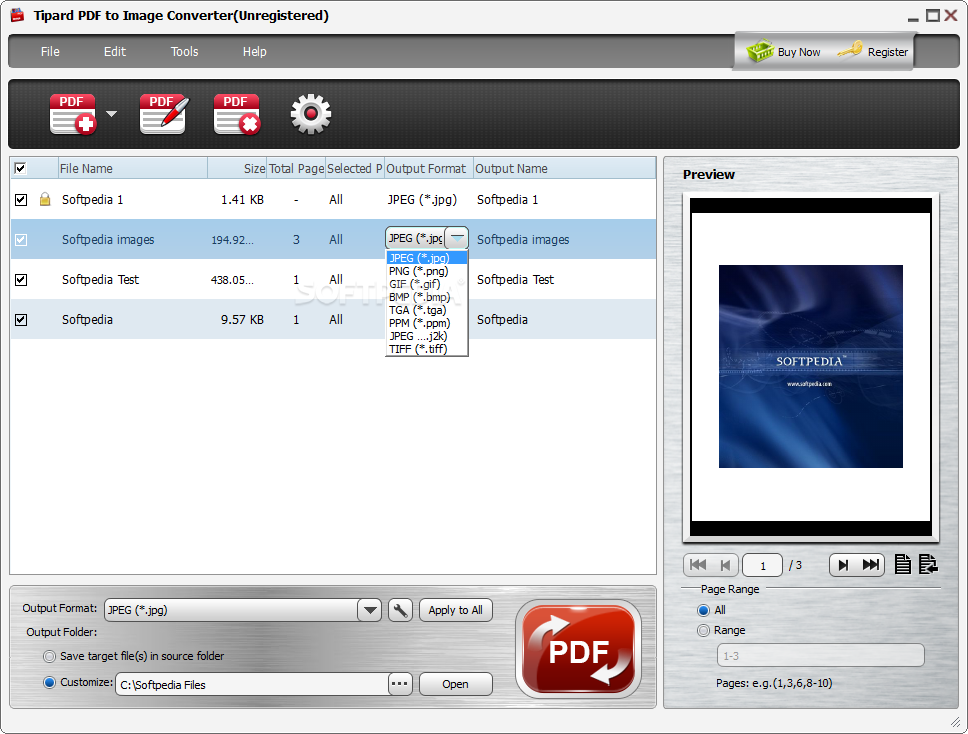Screen dimensions: 968x734
Task: Click the Register key button
Action: (x=873, y=52)
